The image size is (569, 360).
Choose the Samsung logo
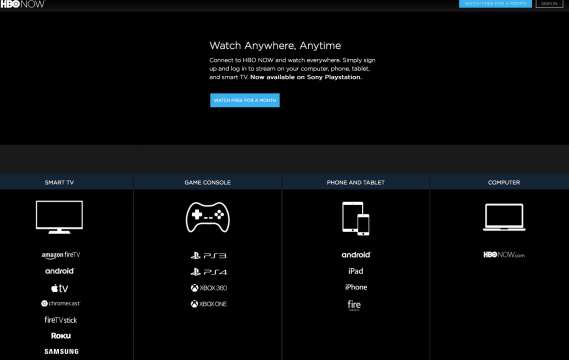click(61, 351)
